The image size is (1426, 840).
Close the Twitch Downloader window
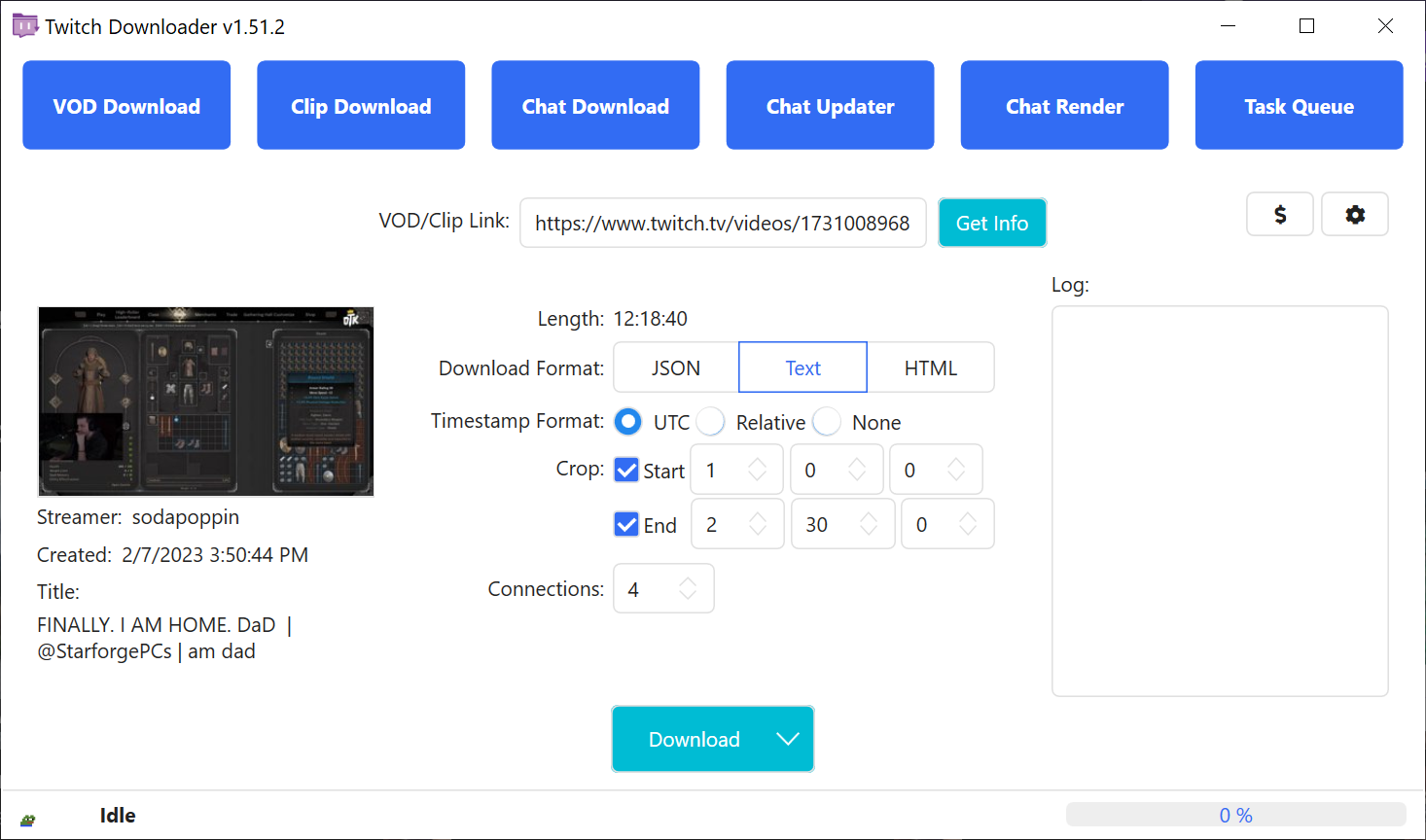pos(1386,26)
